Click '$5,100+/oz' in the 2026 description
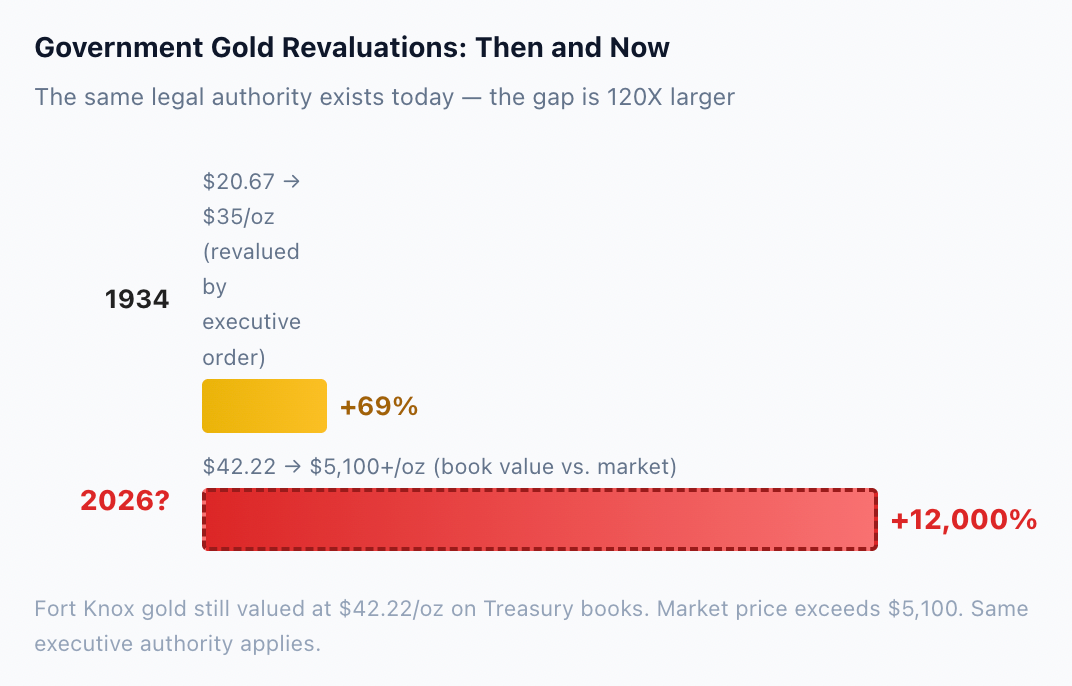 pos(367,466)
